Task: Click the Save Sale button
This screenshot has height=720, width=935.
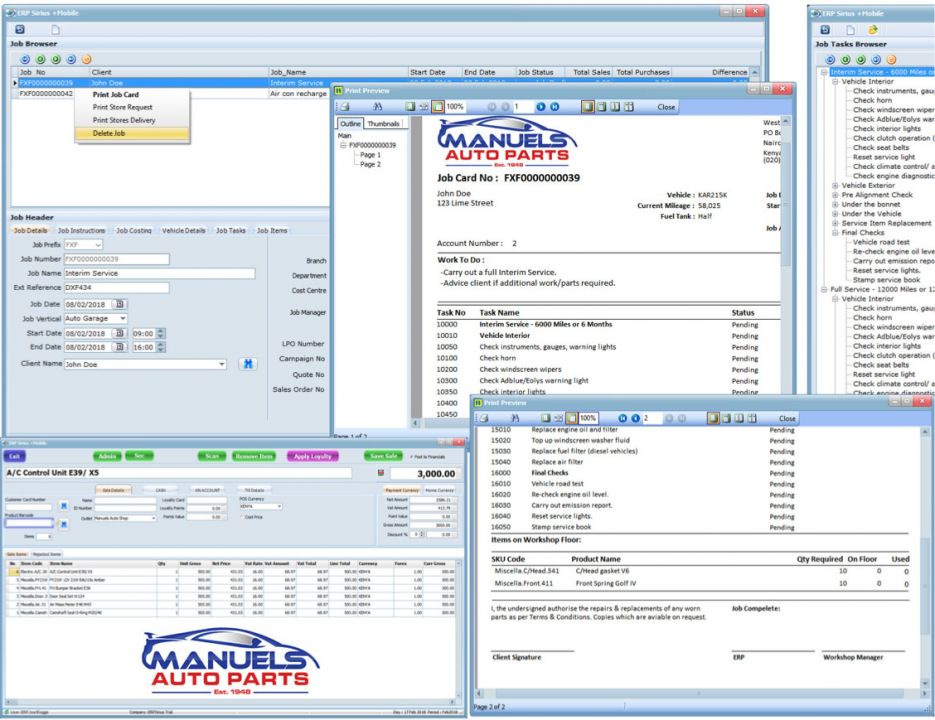Action: pos(383,456)
